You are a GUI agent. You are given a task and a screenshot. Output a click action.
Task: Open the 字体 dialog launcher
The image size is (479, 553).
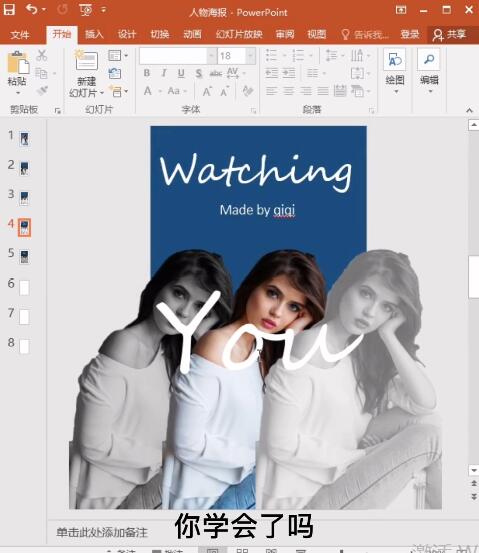(253, 111)
